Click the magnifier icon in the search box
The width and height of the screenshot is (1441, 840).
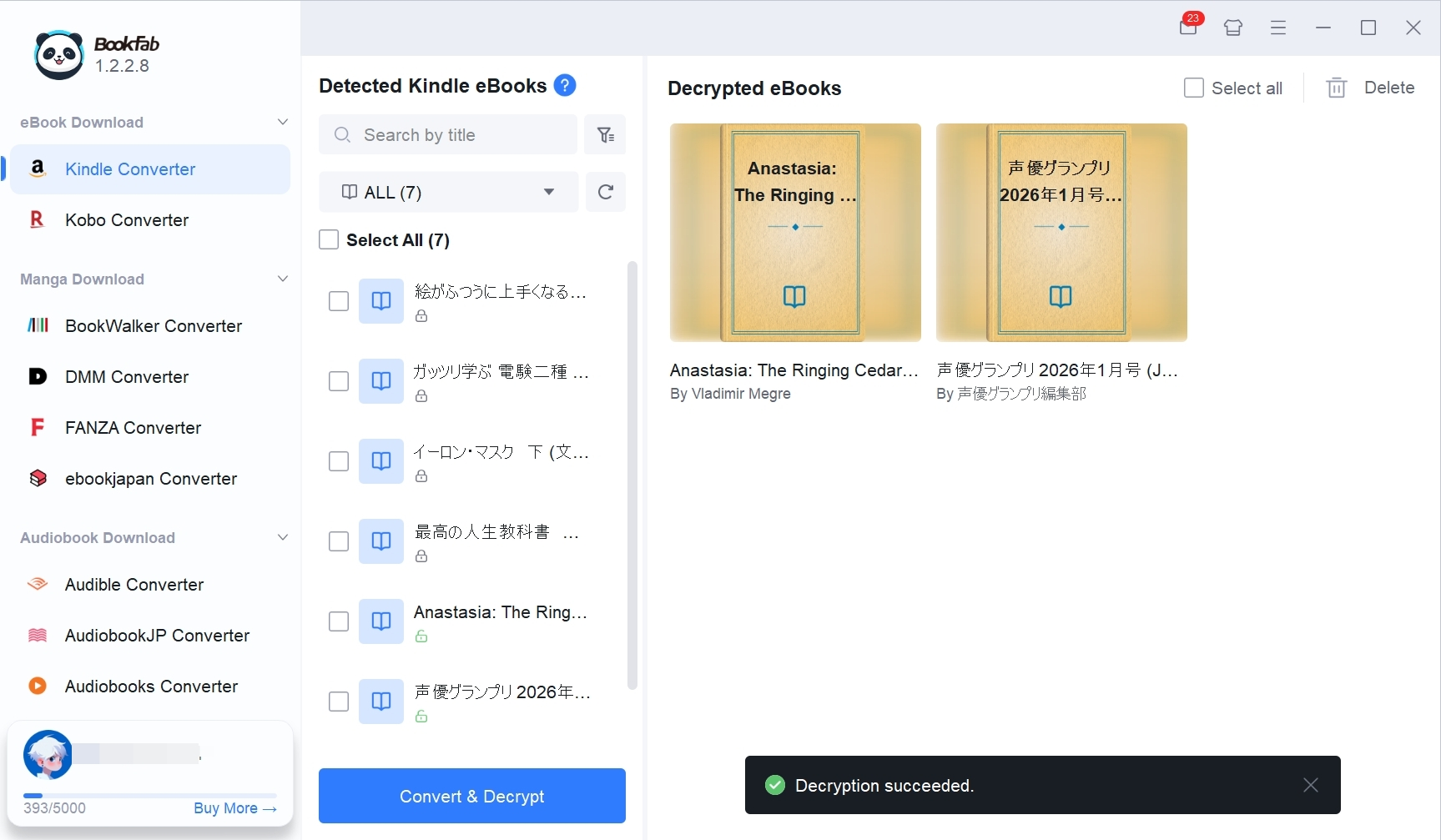click(x=342, y=134)
